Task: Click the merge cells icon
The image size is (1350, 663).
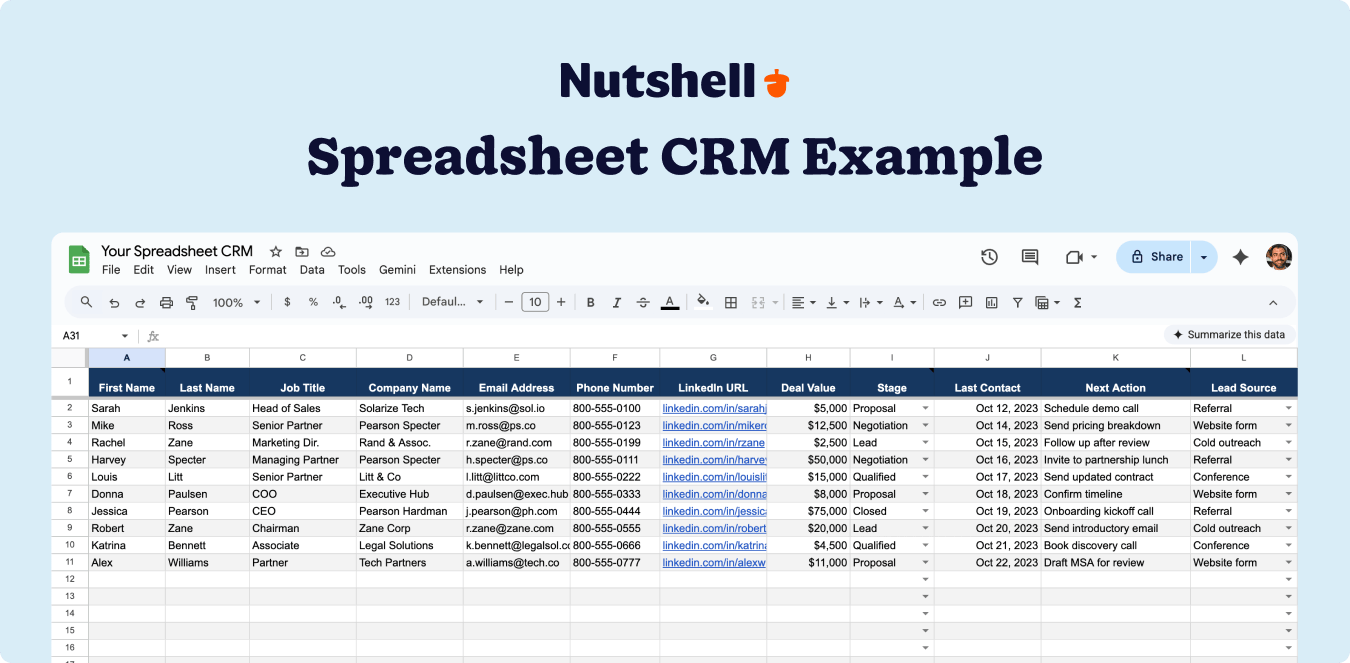Action: coord(758,302)
